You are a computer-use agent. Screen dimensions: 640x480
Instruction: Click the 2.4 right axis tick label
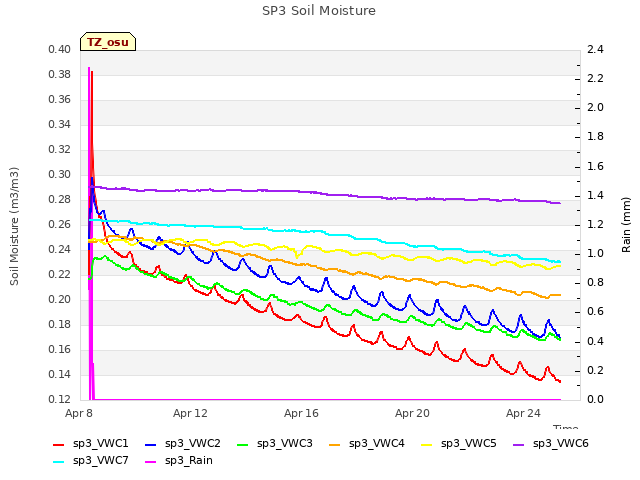click(x=595, y=49)
